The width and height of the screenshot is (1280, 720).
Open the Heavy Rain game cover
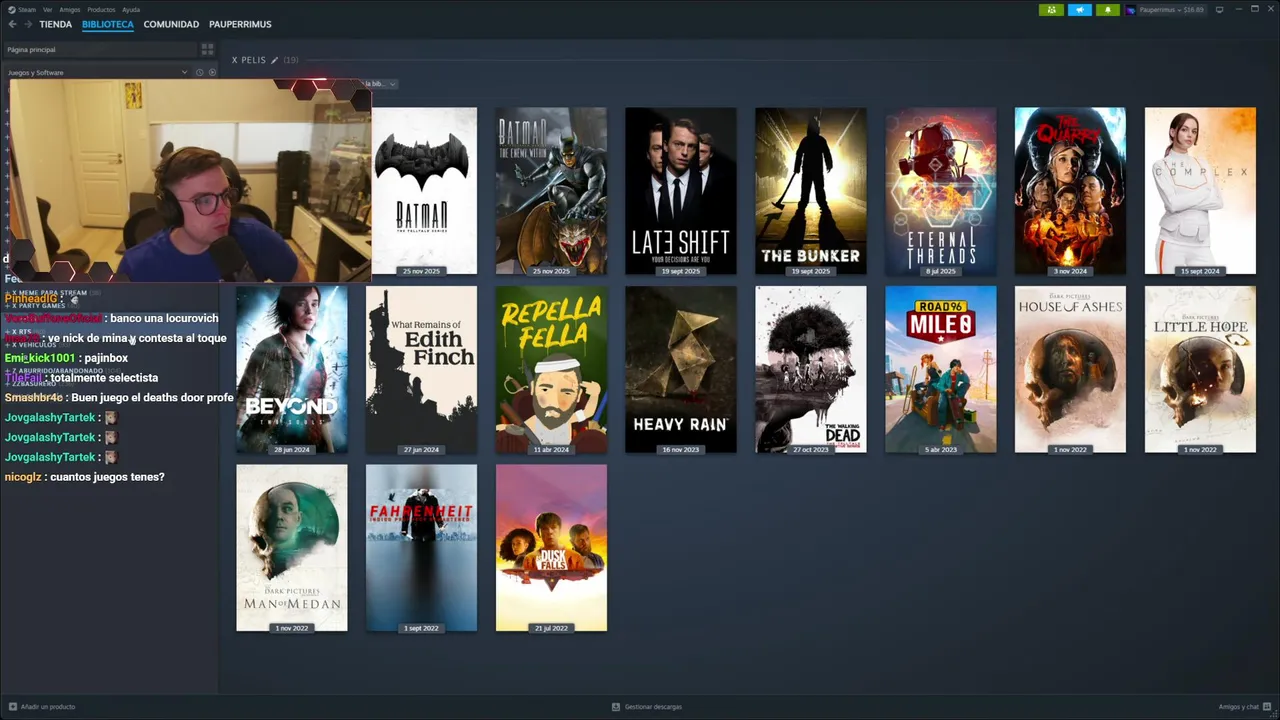tap(681, 370)
